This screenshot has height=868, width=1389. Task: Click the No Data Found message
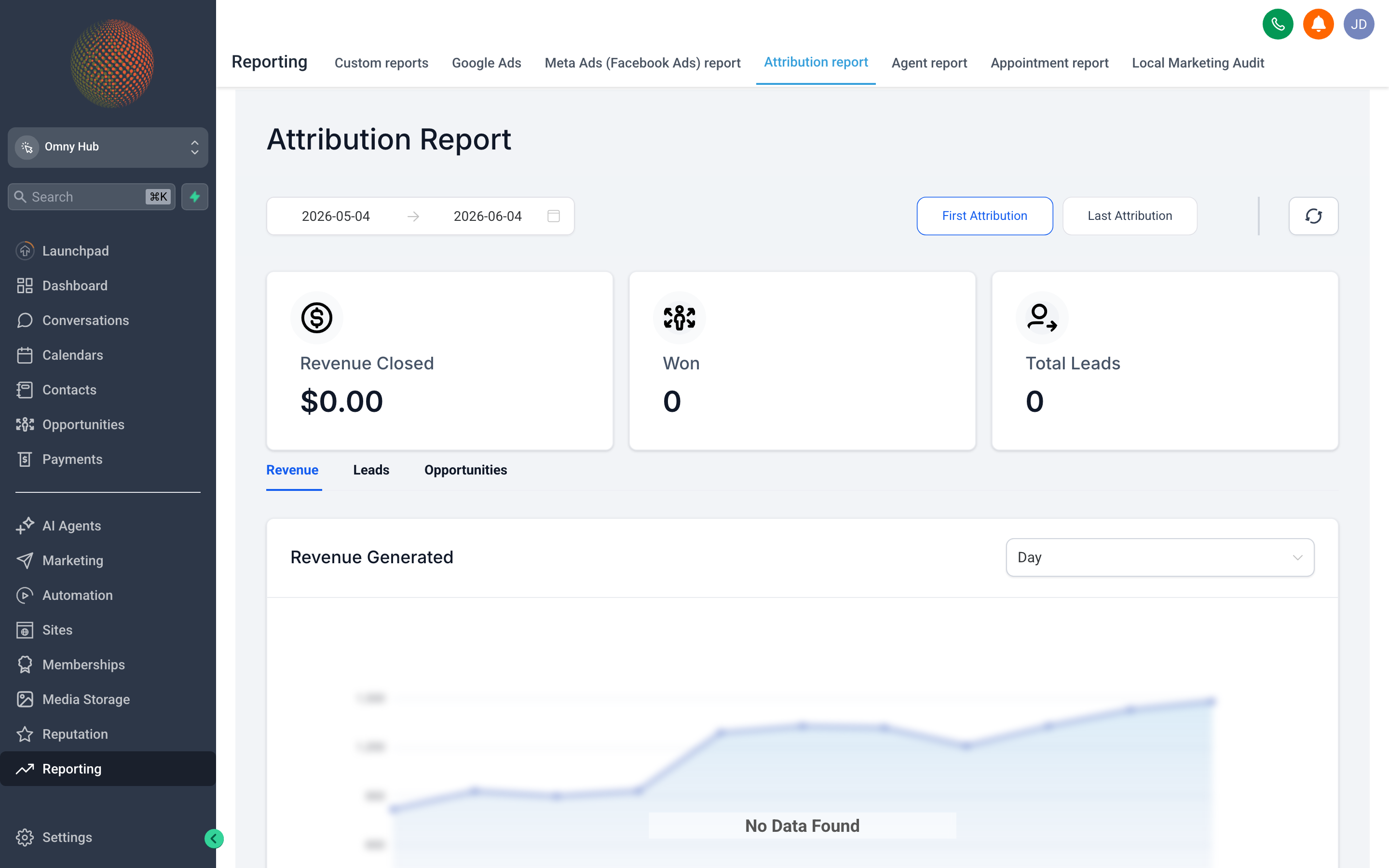coord(802,826)
